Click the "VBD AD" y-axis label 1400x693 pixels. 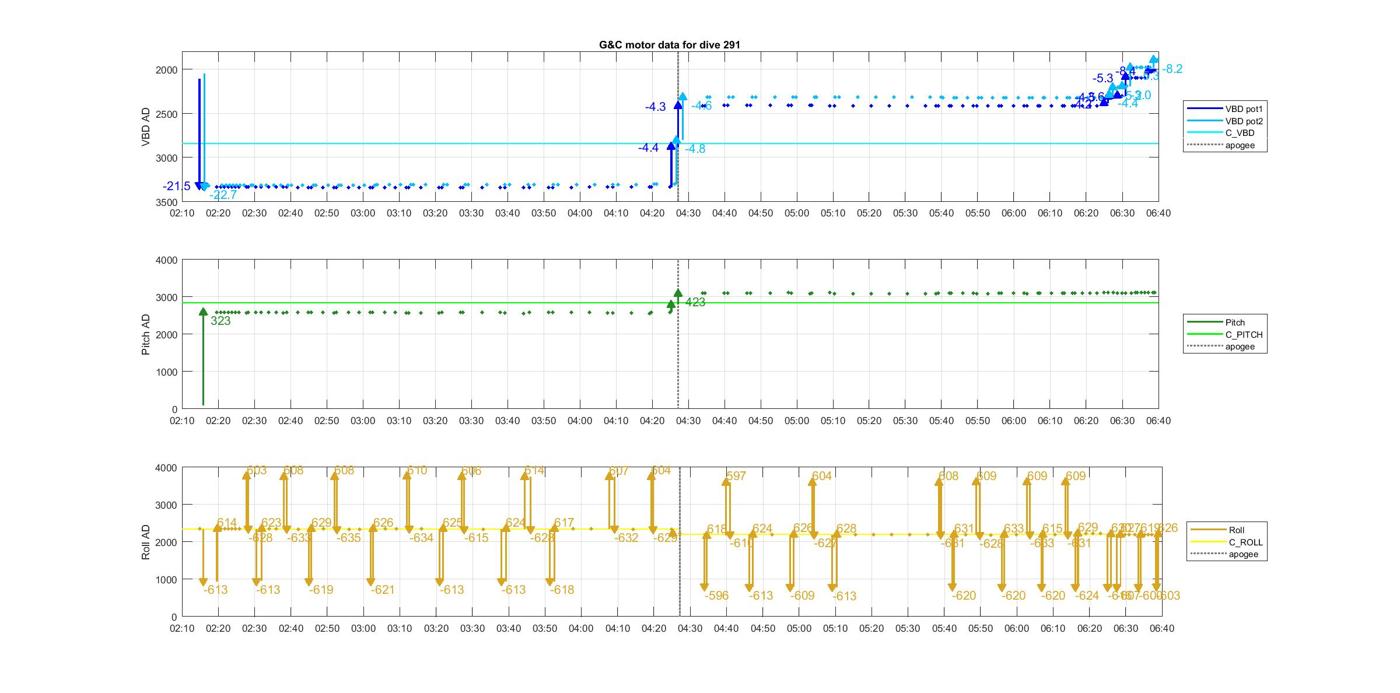(x=146, y=127)
